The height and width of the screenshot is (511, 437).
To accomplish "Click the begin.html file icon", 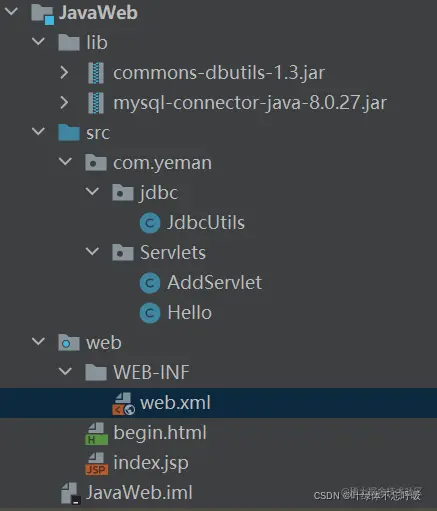I will point(97,433).
